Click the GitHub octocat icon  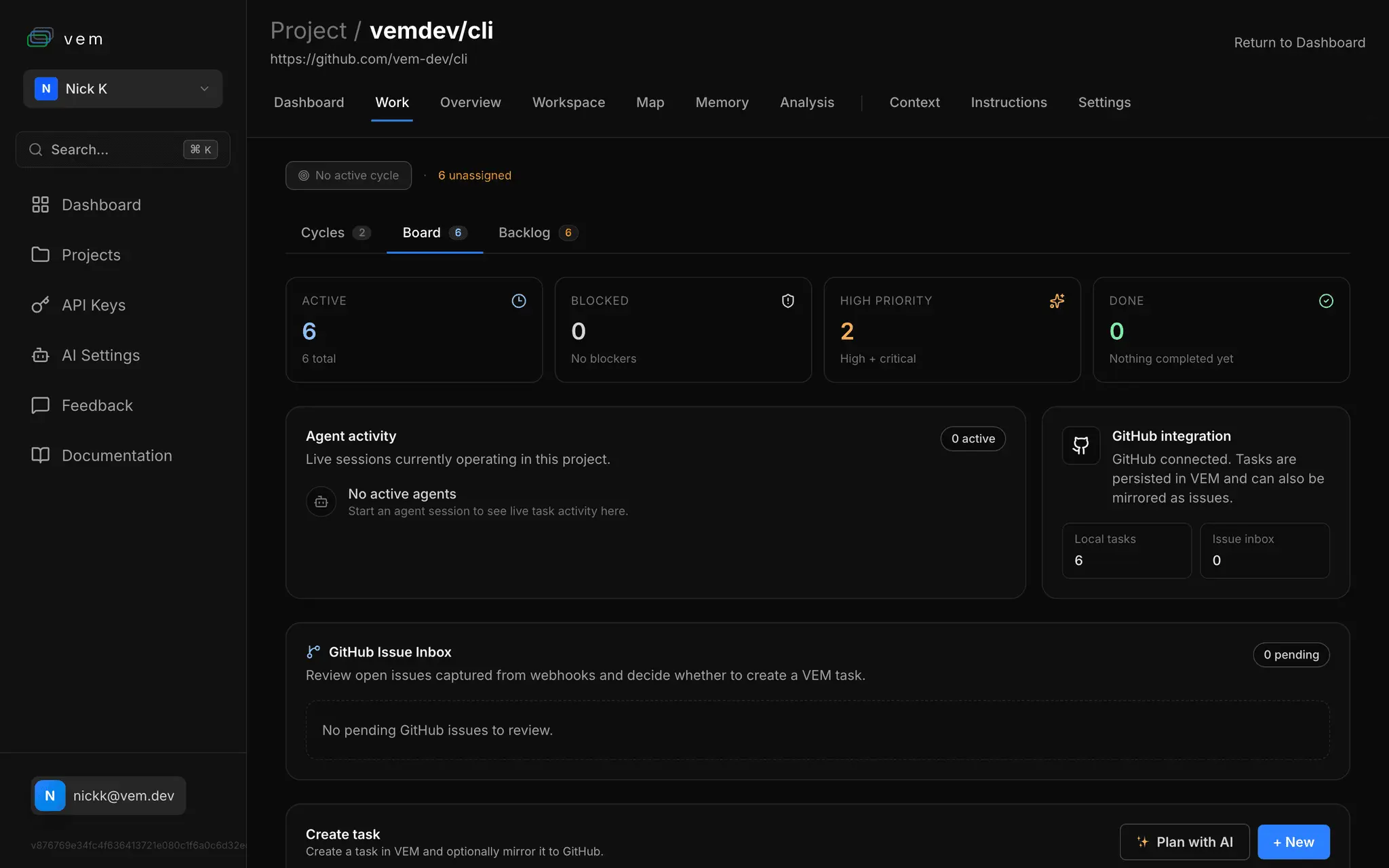click(x=1081, y=446)
